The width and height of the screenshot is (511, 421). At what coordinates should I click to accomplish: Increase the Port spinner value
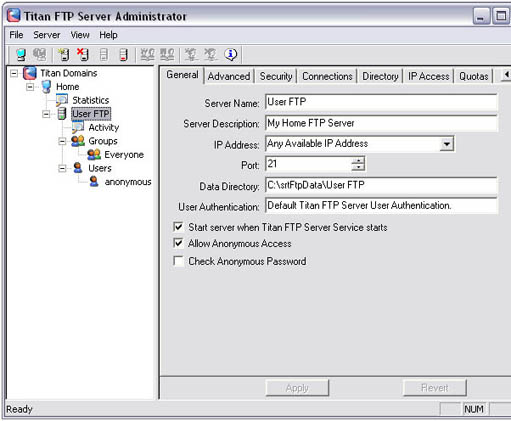pos(358,161)
